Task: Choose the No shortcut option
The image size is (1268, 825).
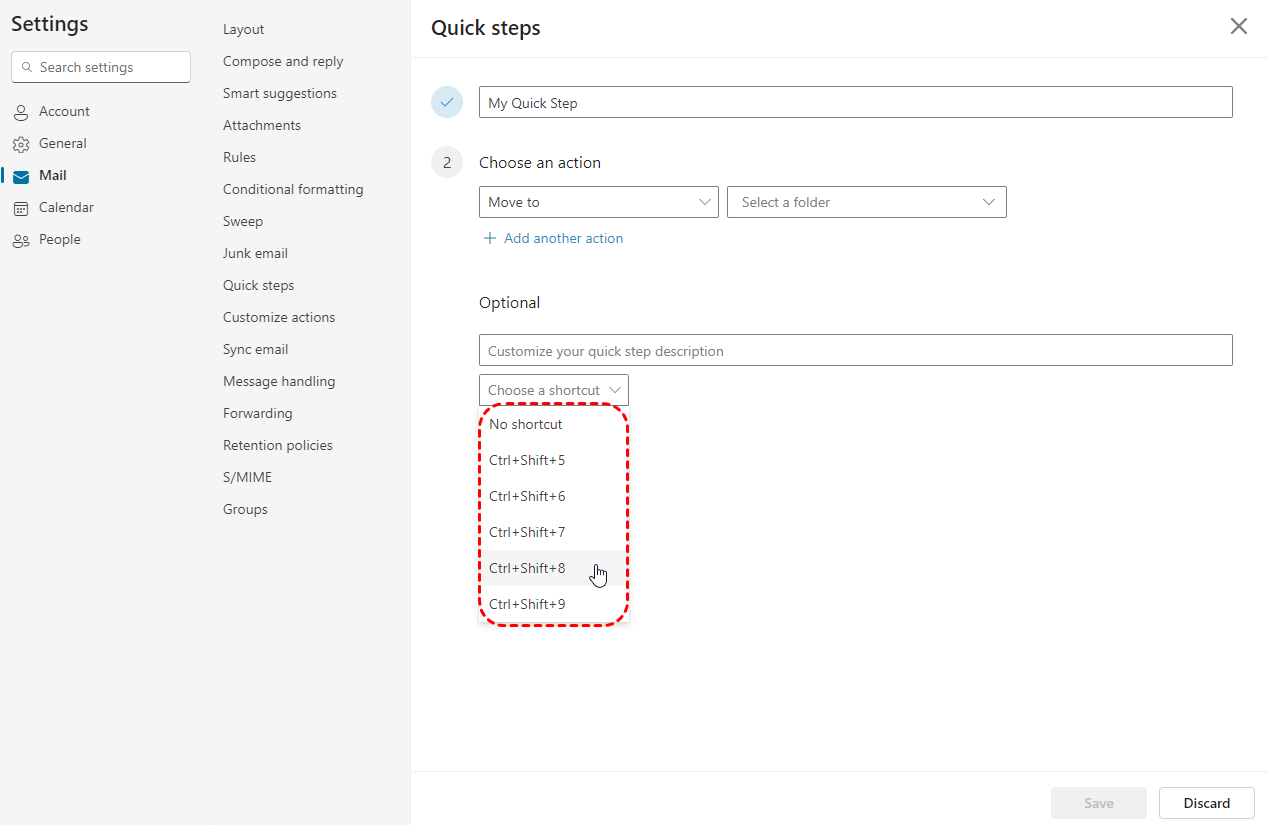Action: (x=526, y=424)
